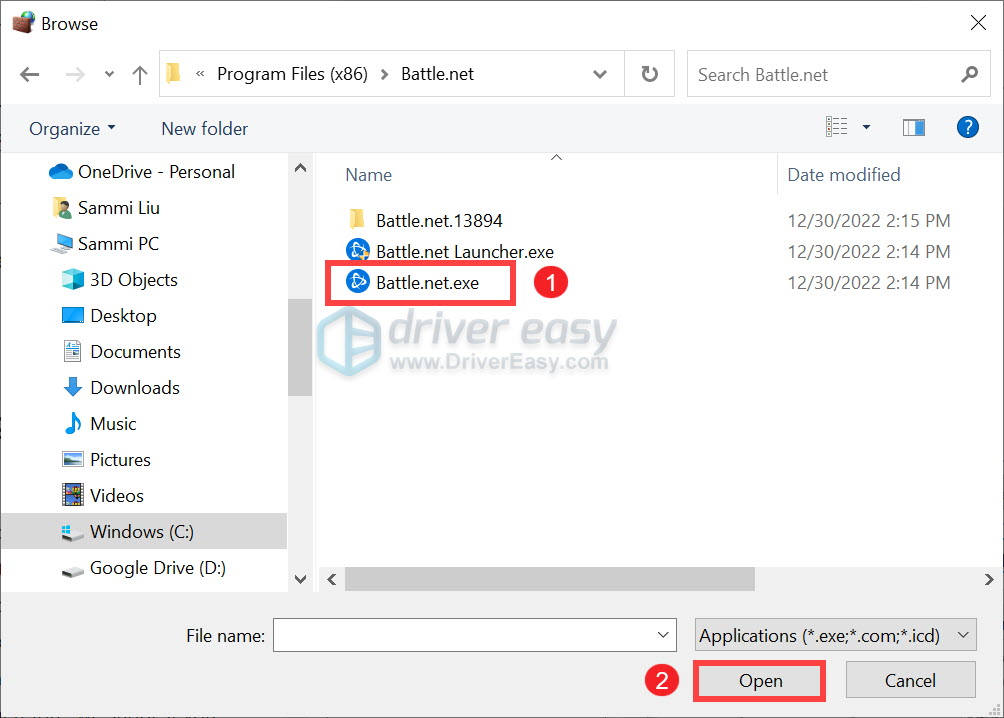Click New folder in the toolbar
This screenshot has width=1004, height=718.
204,129
